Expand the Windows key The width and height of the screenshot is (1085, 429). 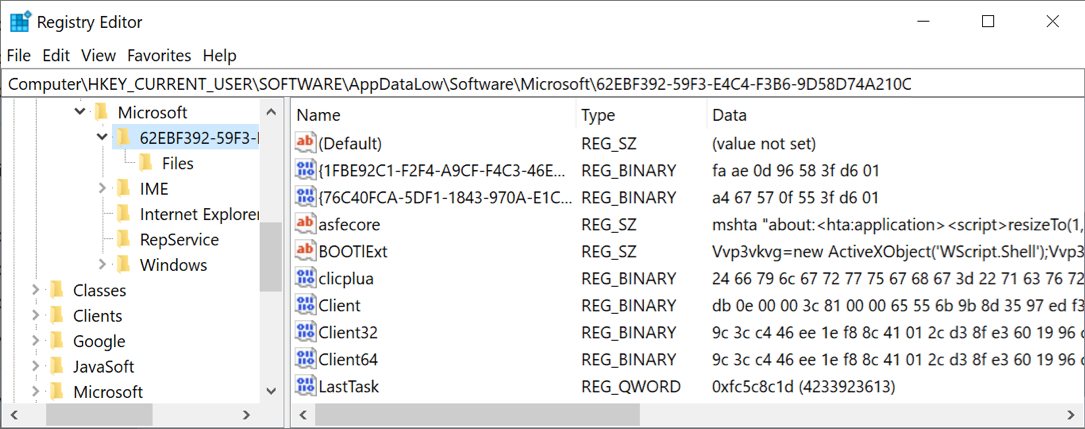point(102,265)
